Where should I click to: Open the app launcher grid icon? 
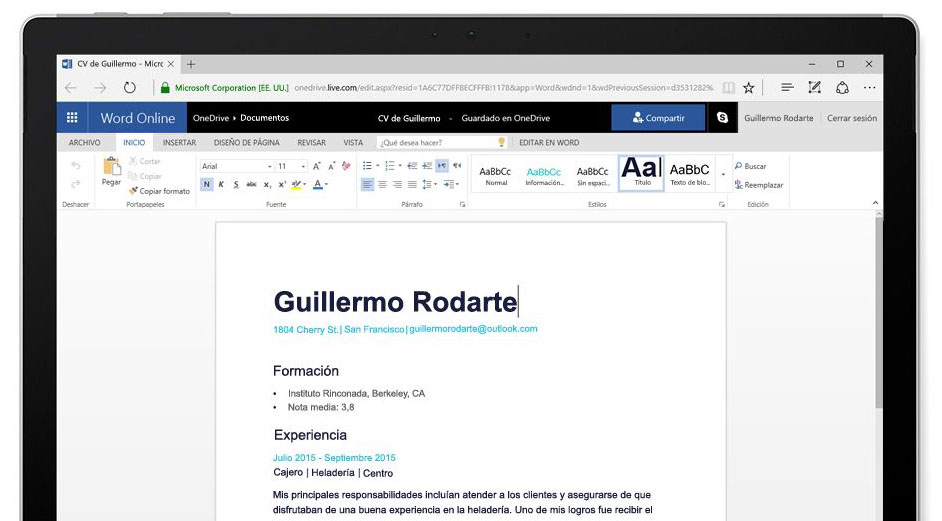pos(72,118)
